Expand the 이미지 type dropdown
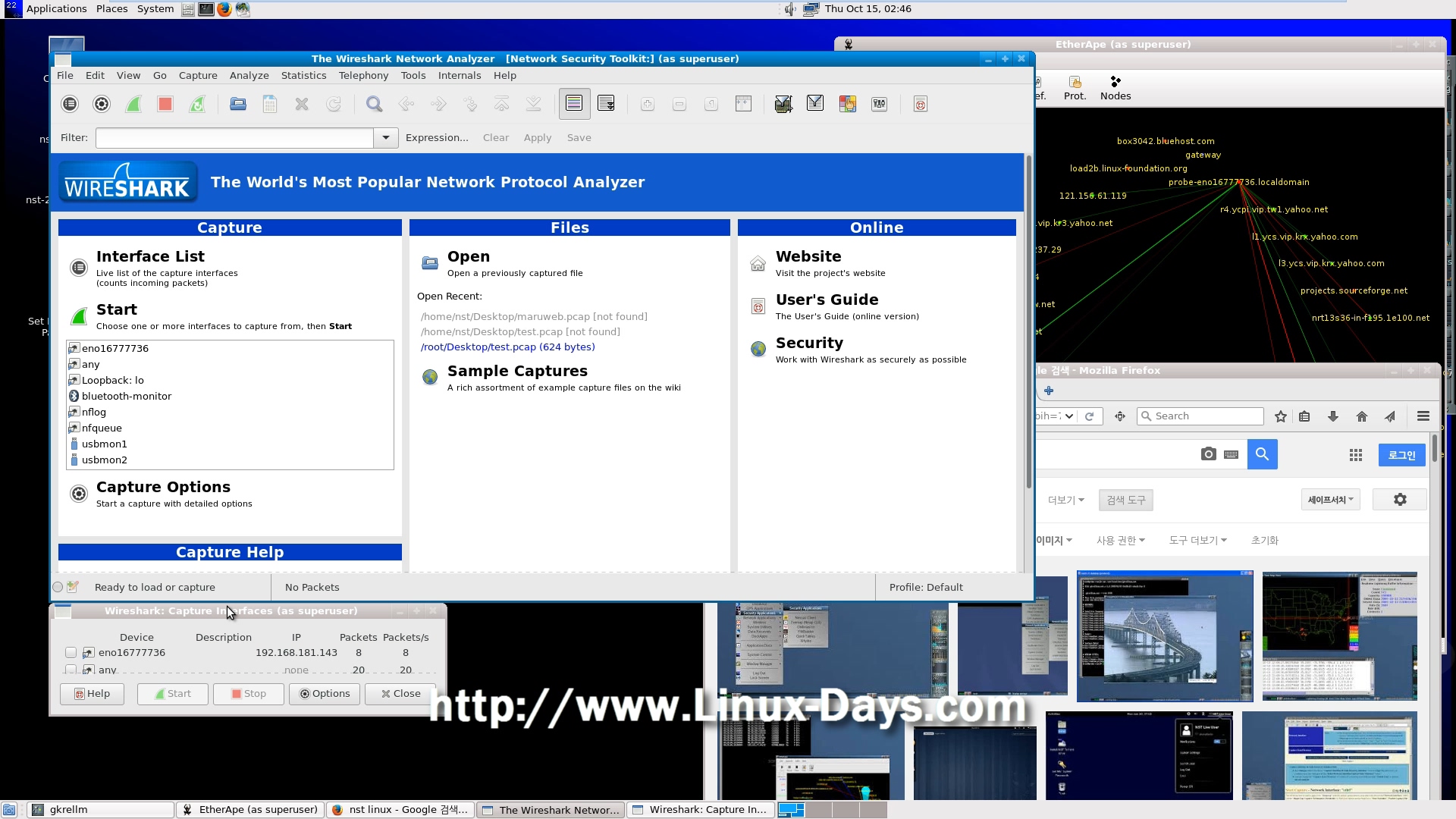 [1054, 541]
